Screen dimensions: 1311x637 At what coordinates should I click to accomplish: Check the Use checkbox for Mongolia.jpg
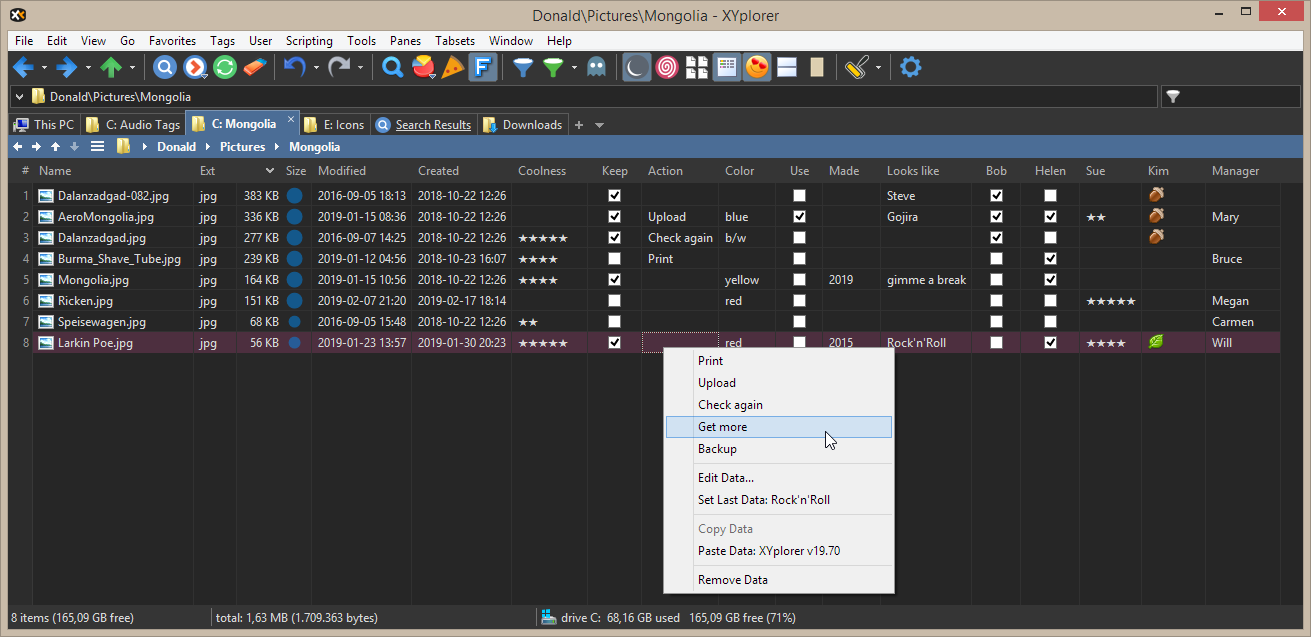pos(799,280)
